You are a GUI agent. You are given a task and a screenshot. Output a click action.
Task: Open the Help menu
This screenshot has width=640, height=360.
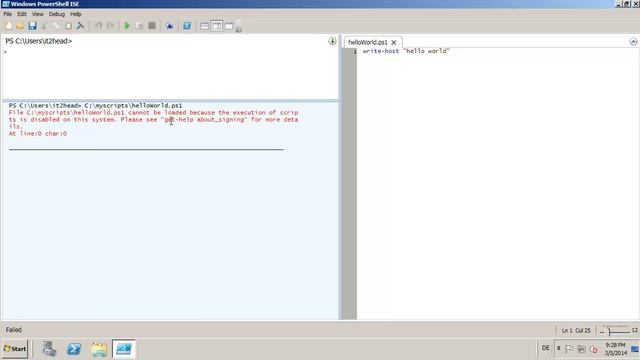(x=76, y=14)
